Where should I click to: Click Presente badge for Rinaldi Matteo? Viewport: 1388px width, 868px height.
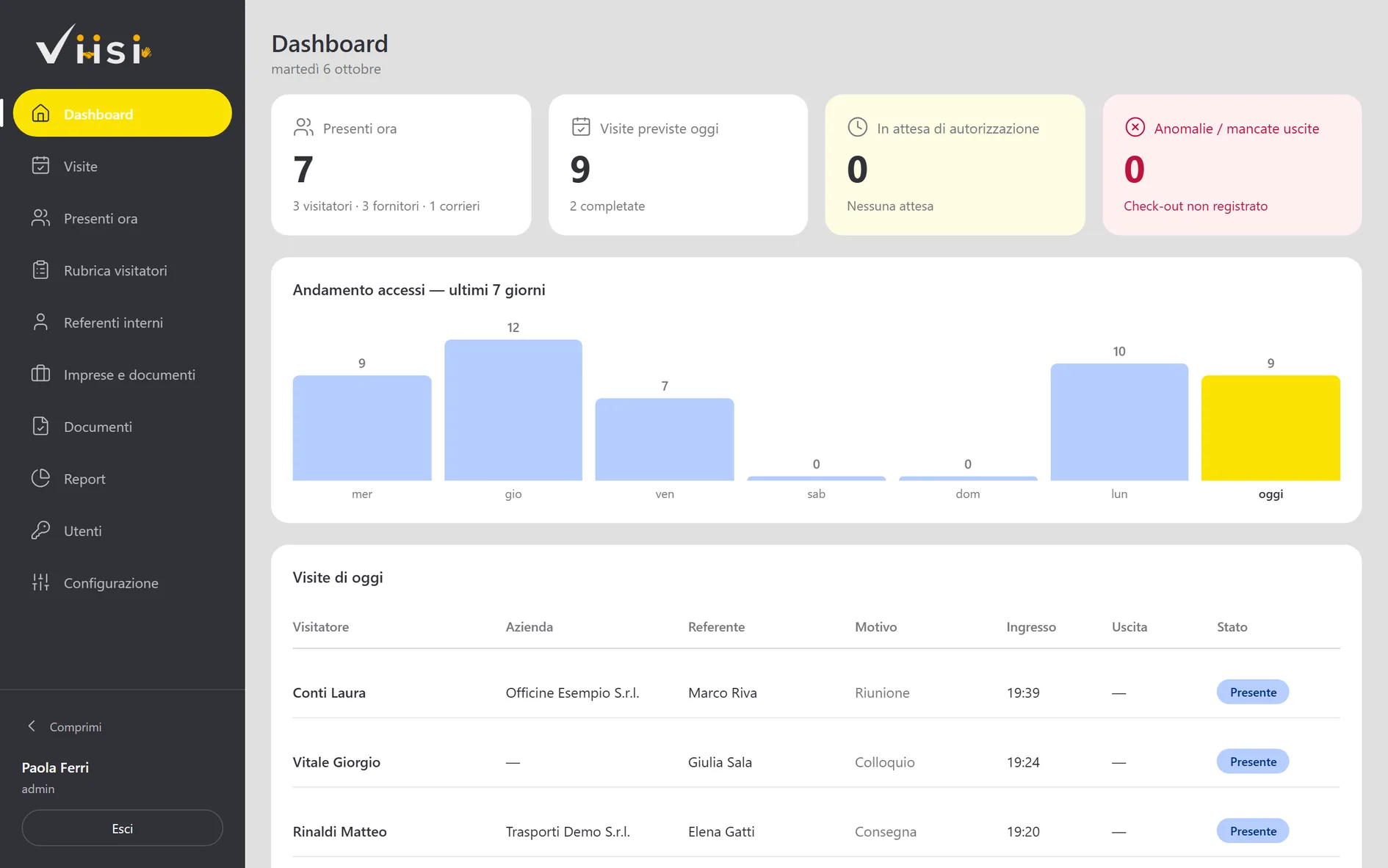(x=1253, y=831)
